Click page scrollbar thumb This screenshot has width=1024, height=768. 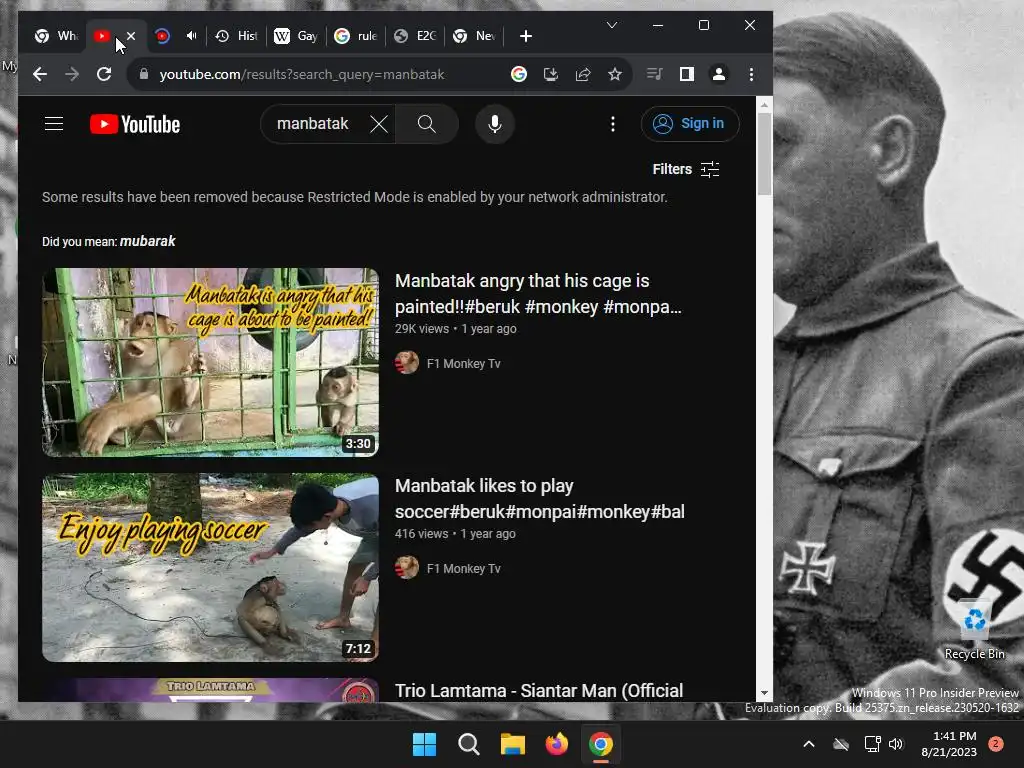764,154
